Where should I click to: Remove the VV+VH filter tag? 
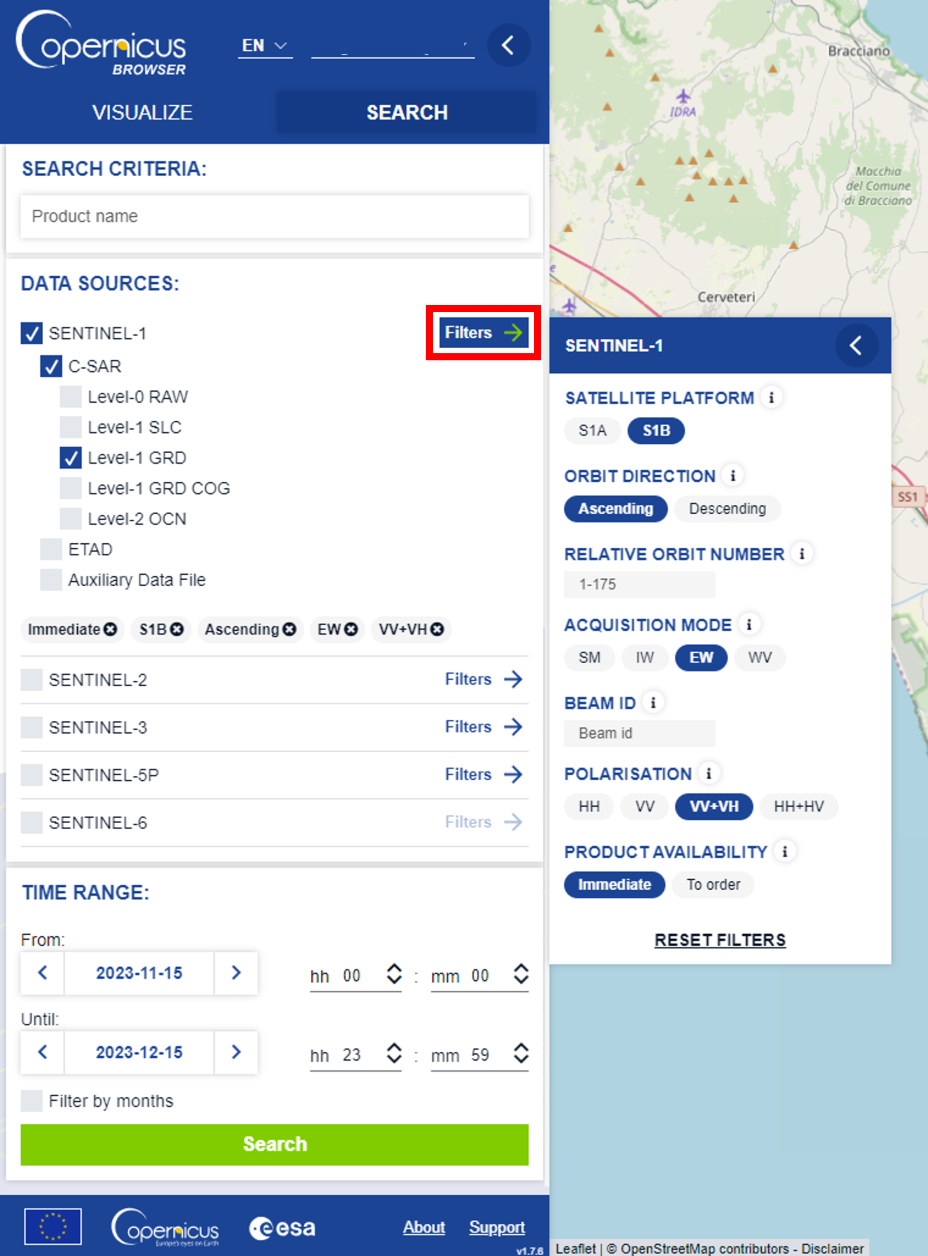click(x=436, y=630)
